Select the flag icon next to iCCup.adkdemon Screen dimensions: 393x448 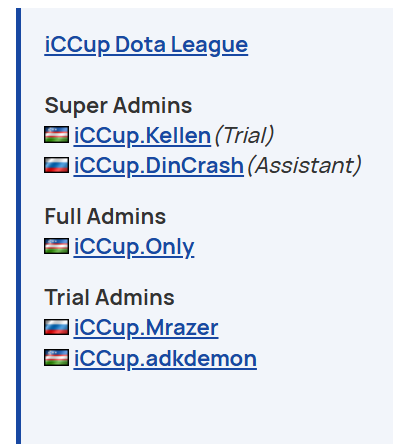(57, 357)
